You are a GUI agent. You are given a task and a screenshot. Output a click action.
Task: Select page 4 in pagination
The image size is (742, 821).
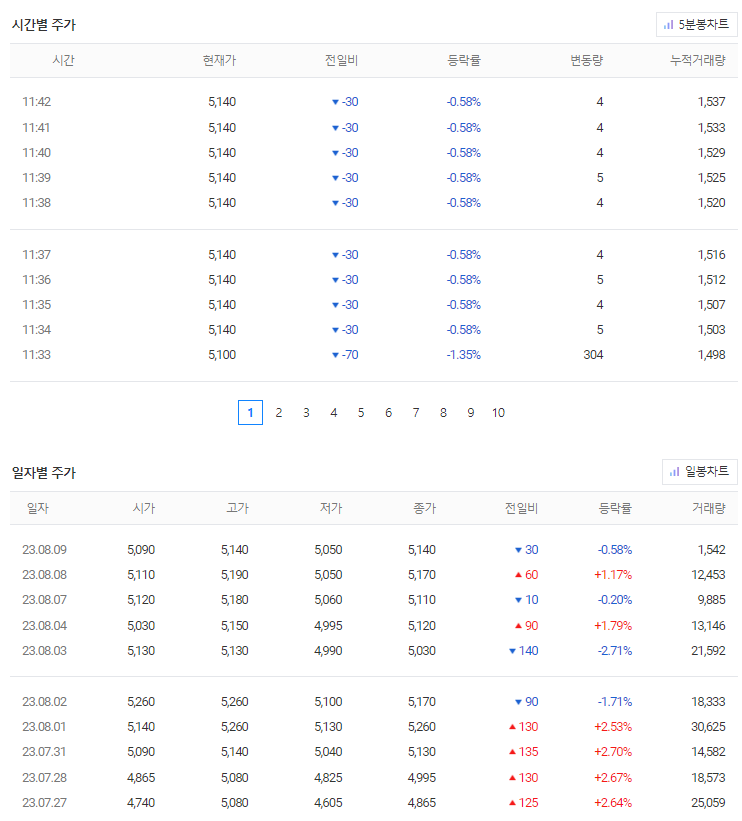334,413
